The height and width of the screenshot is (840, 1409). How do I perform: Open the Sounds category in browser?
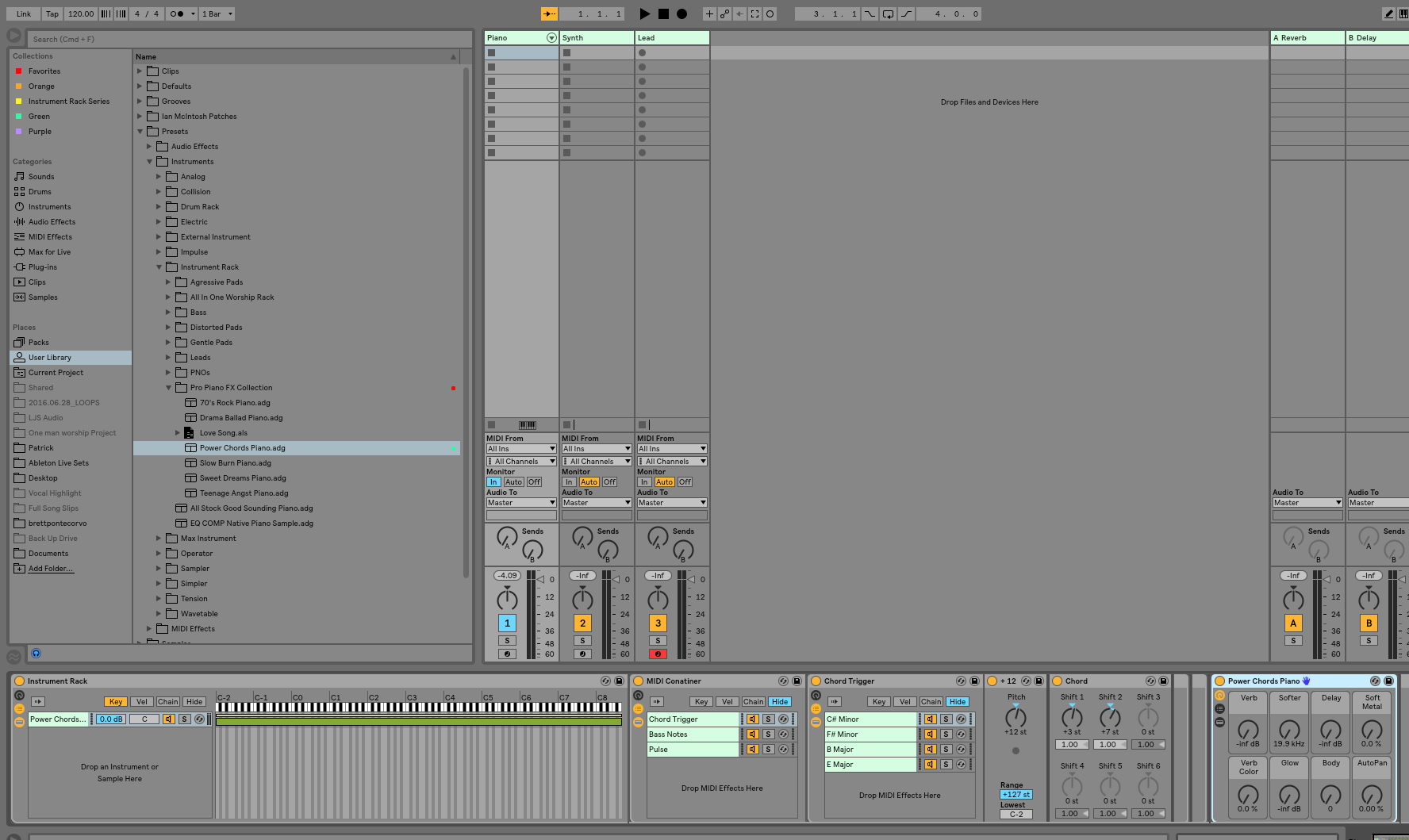(41, 177)
